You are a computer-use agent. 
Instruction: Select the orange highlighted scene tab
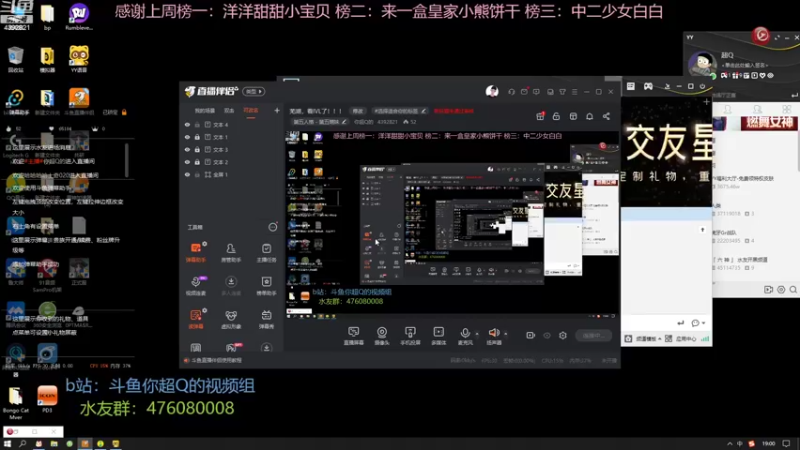251,111
